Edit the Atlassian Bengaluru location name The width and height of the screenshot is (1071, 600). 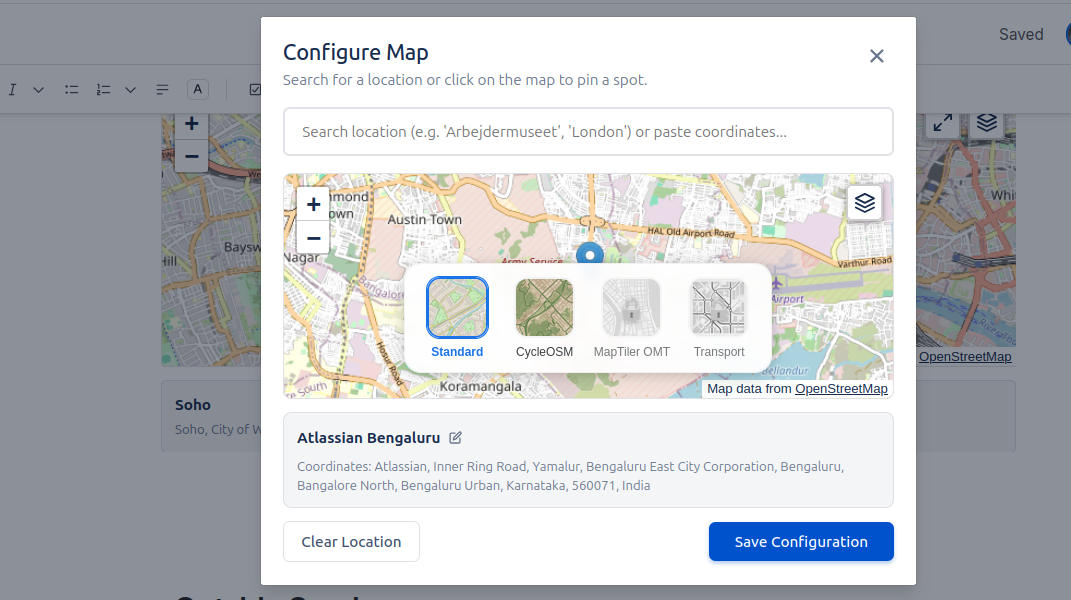(456, 437)
